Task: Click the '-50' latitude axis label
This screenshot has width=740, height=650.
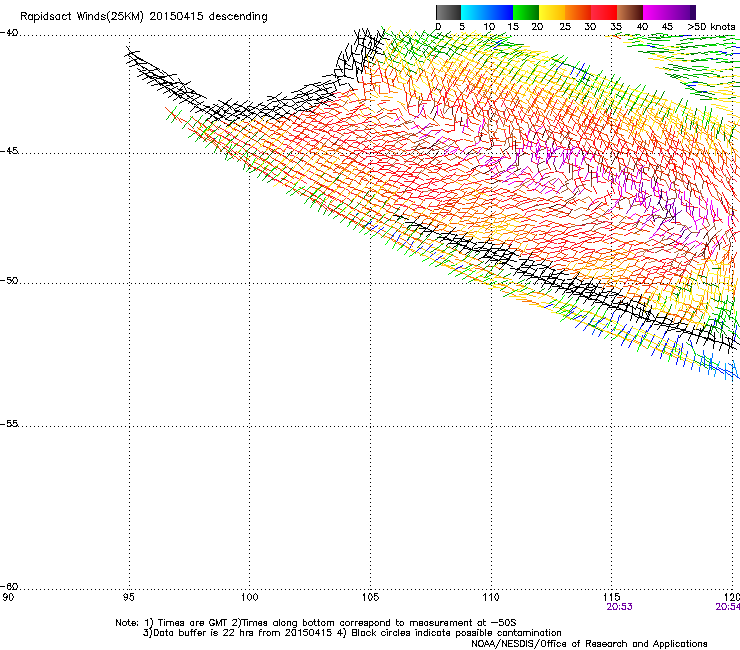Action: pos(9,280)
